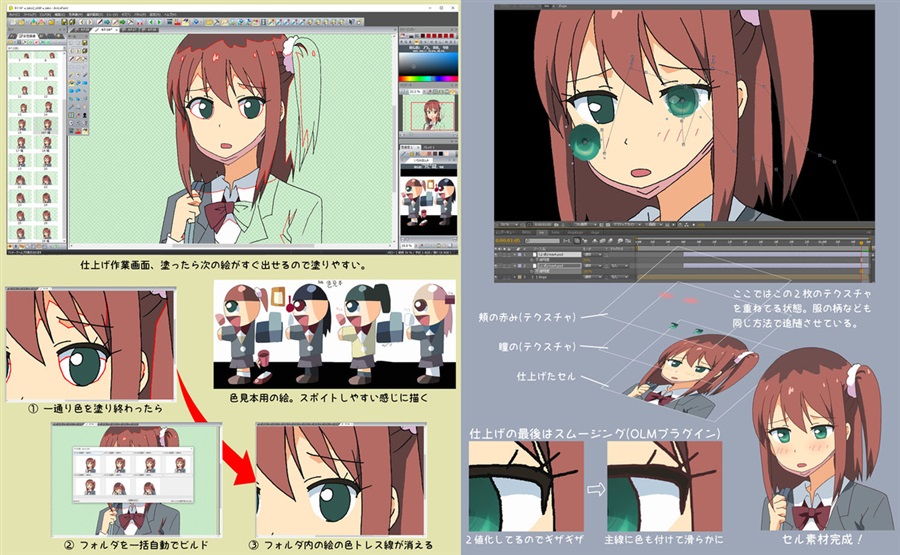Viewport: 900px width, 555px height.
Task: Click the orange current-time indicator in After Effects timeline
Action: (861, 243)
